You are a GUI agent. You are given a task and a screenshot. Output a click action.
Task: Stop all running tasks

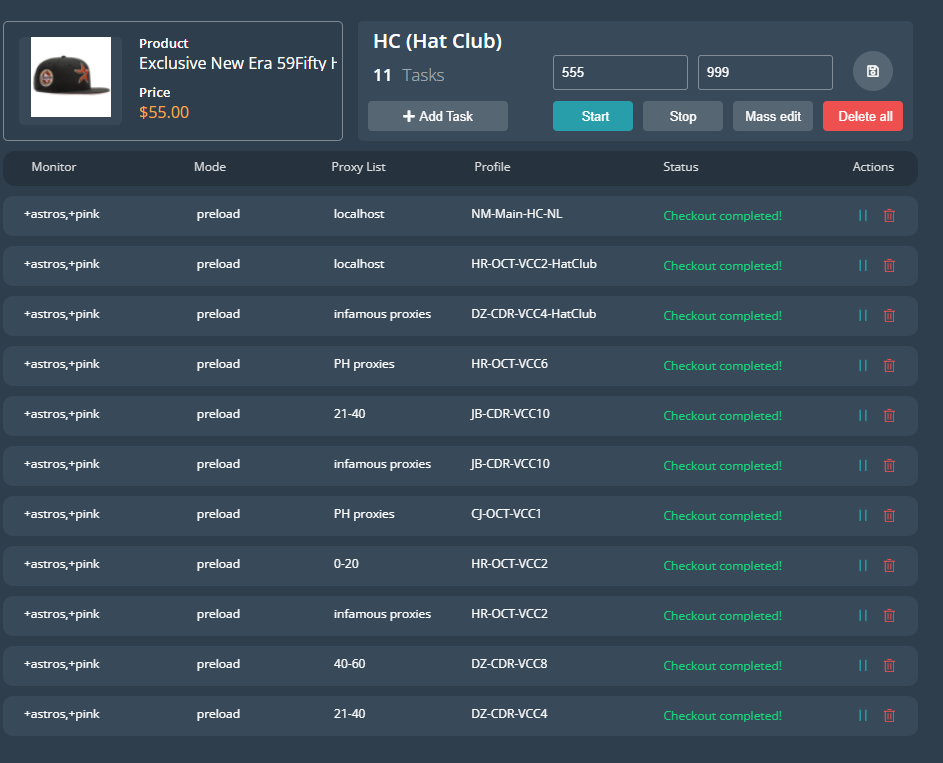(683, 116)
